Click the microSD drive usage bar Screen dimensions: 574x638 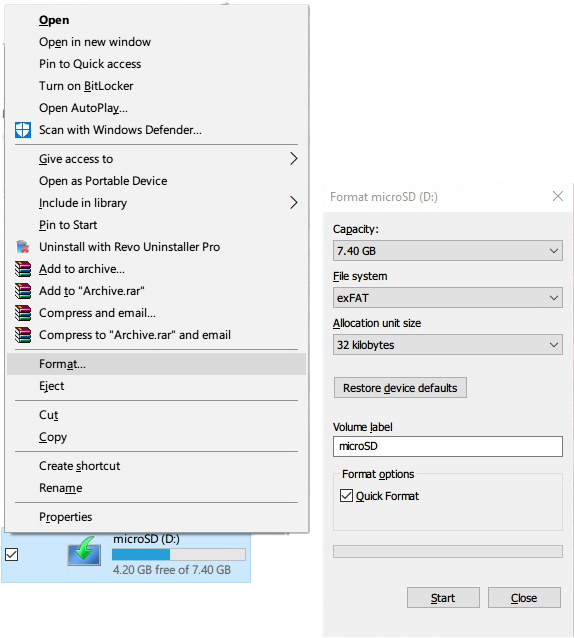tap(179, 554)
